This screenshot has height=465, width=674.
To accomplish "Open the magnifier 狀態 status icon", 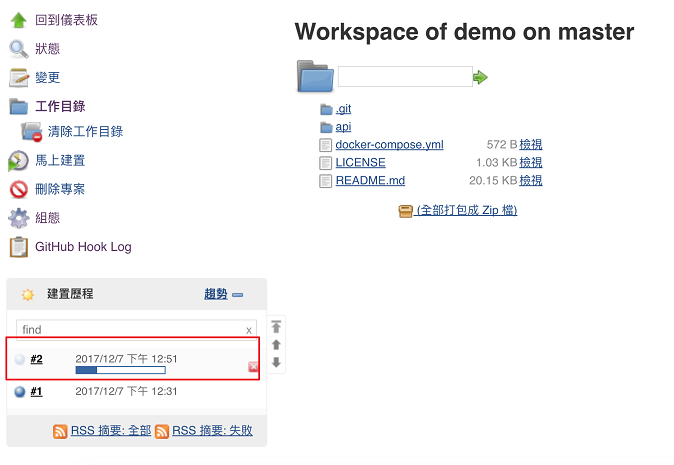I will pyautogui.click(x=18, y=49).
